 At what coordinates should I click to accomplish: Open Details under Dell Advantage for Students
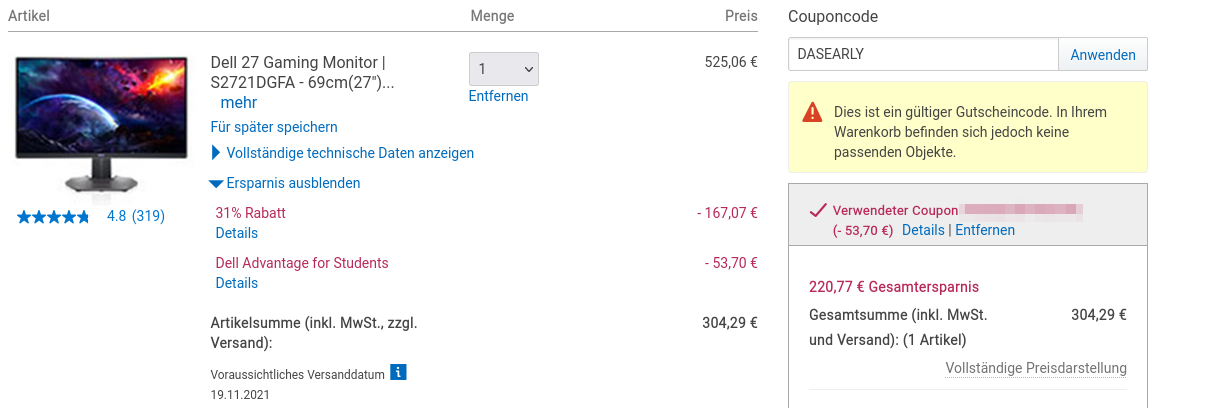237,283
